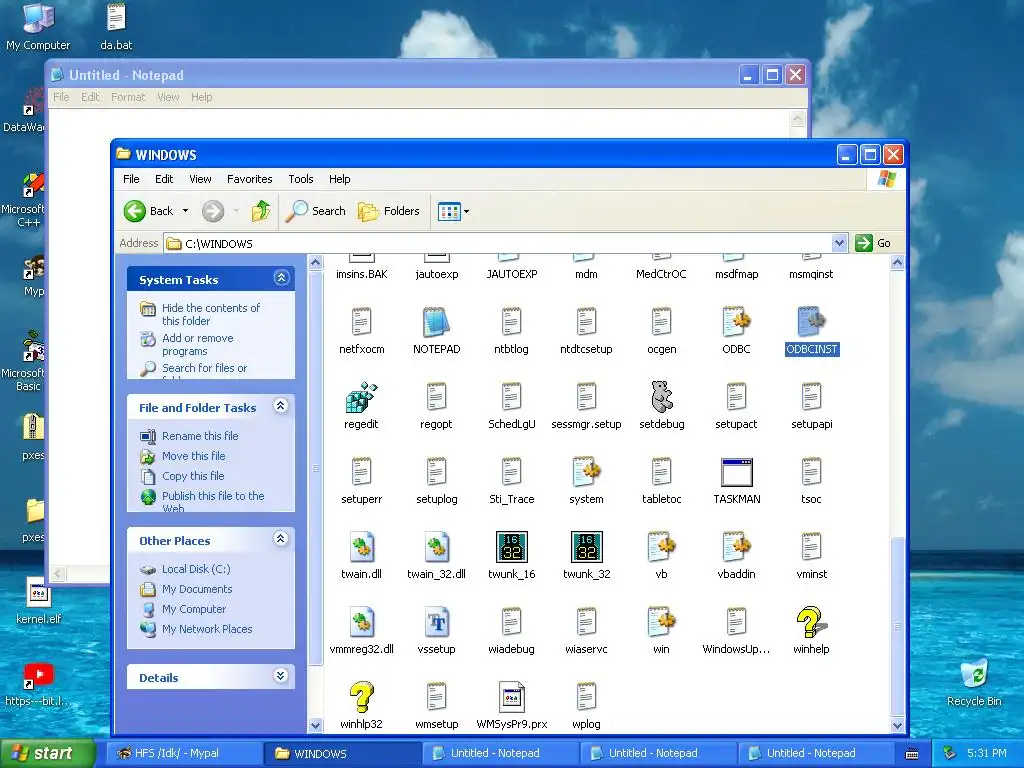Open My Documents link
Screen dimensions: 1024x768
(x=197, y=589)
